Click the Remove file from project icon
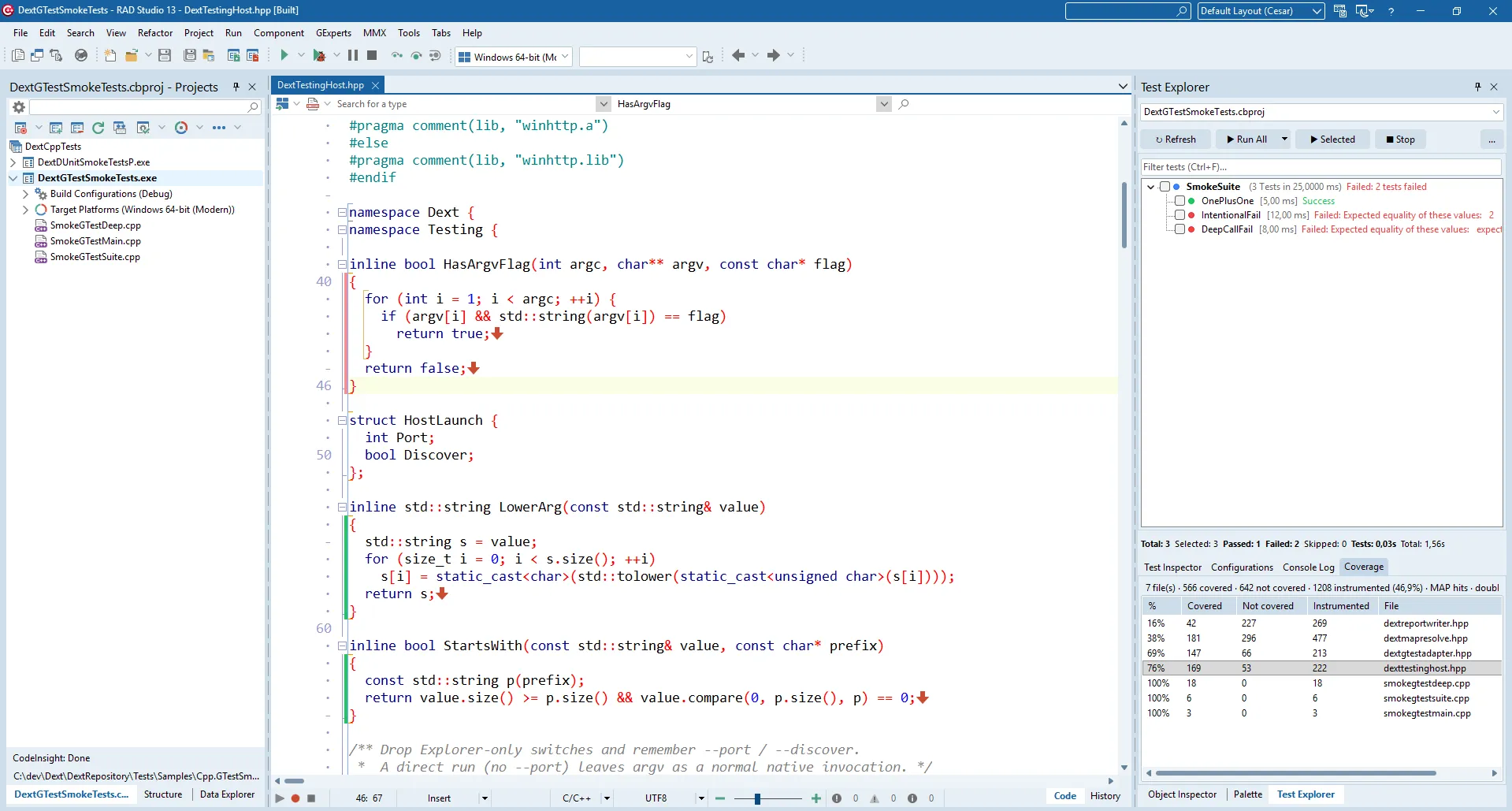The height and width of the screenshot is (811, 1512). pyautogui.click(x=253, y=55)
